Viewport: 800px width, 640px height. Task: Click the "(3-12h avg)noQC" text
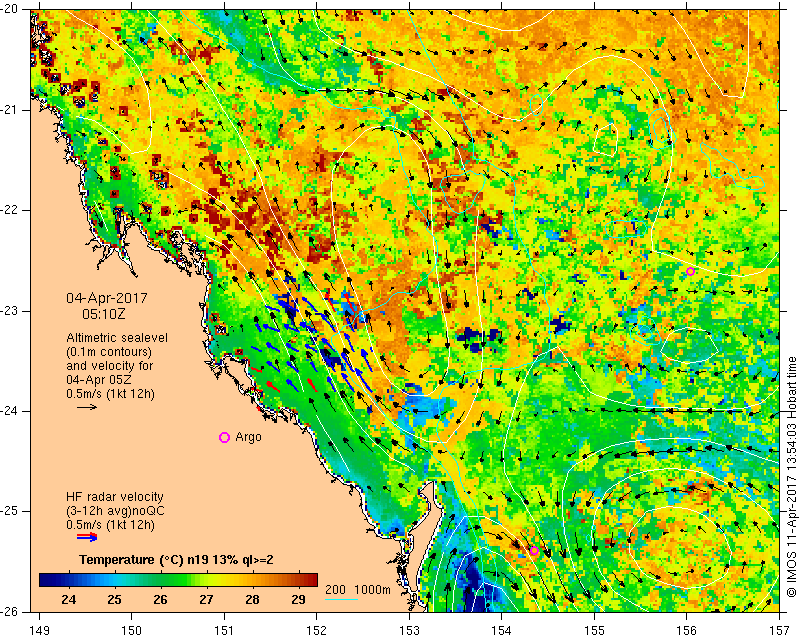[x=115, y=511]
